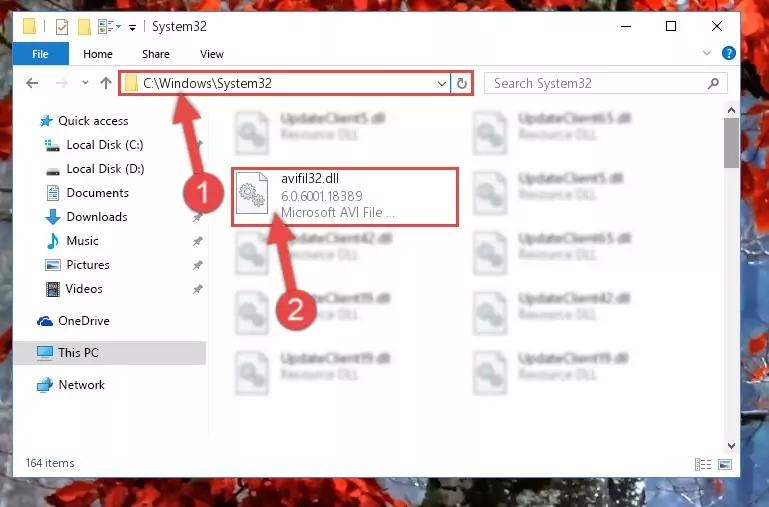769x507 pixels.
Task: Go up one folder level
Action: (x=105, y=83)
